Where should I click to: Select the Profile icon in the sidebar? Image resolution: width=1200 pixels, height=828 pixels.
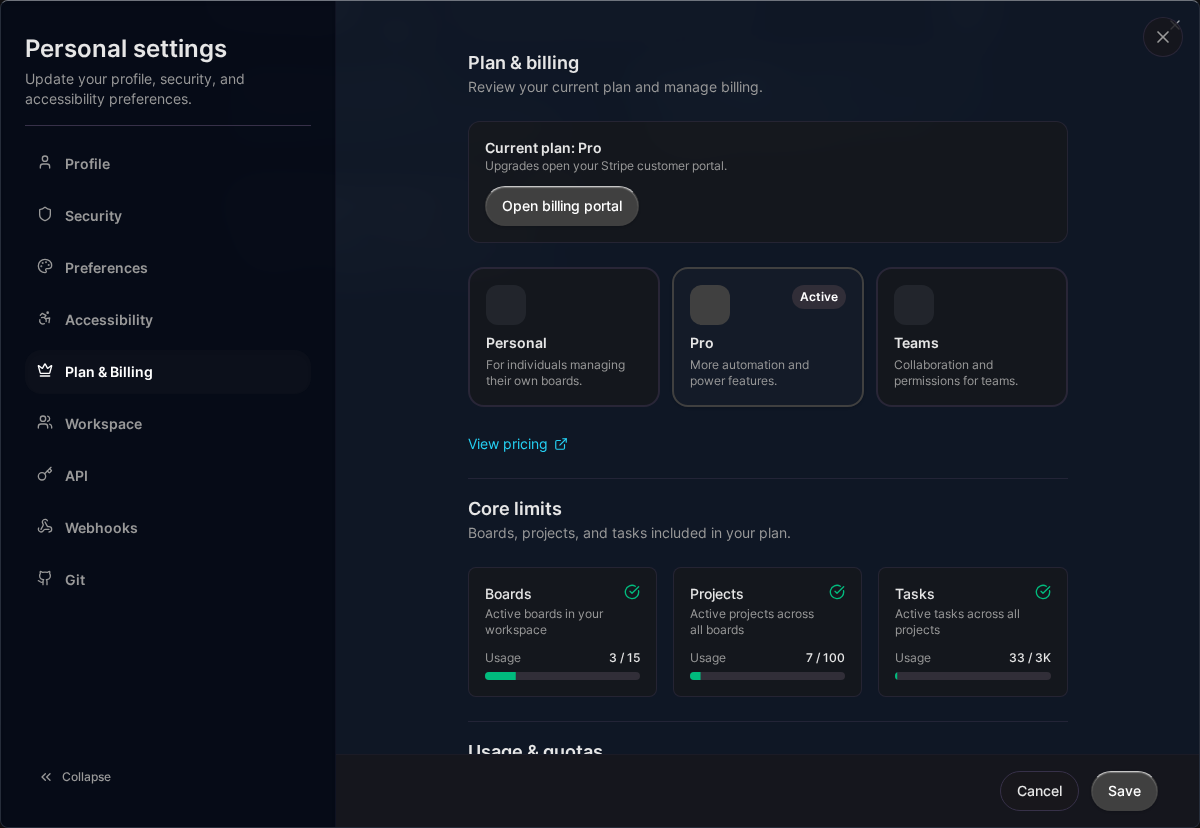pos(44,163)
